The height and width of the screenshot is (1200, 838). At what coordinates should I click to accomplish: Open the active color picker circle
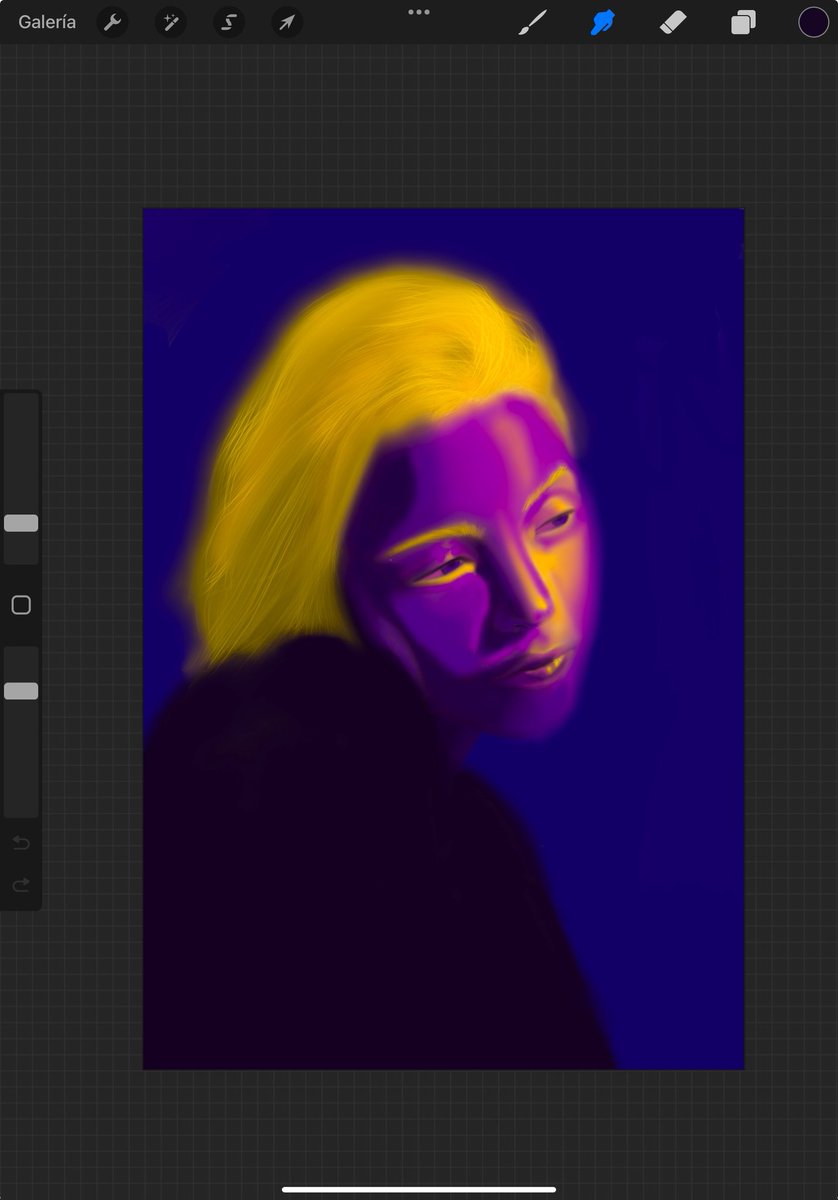(813, 22)
